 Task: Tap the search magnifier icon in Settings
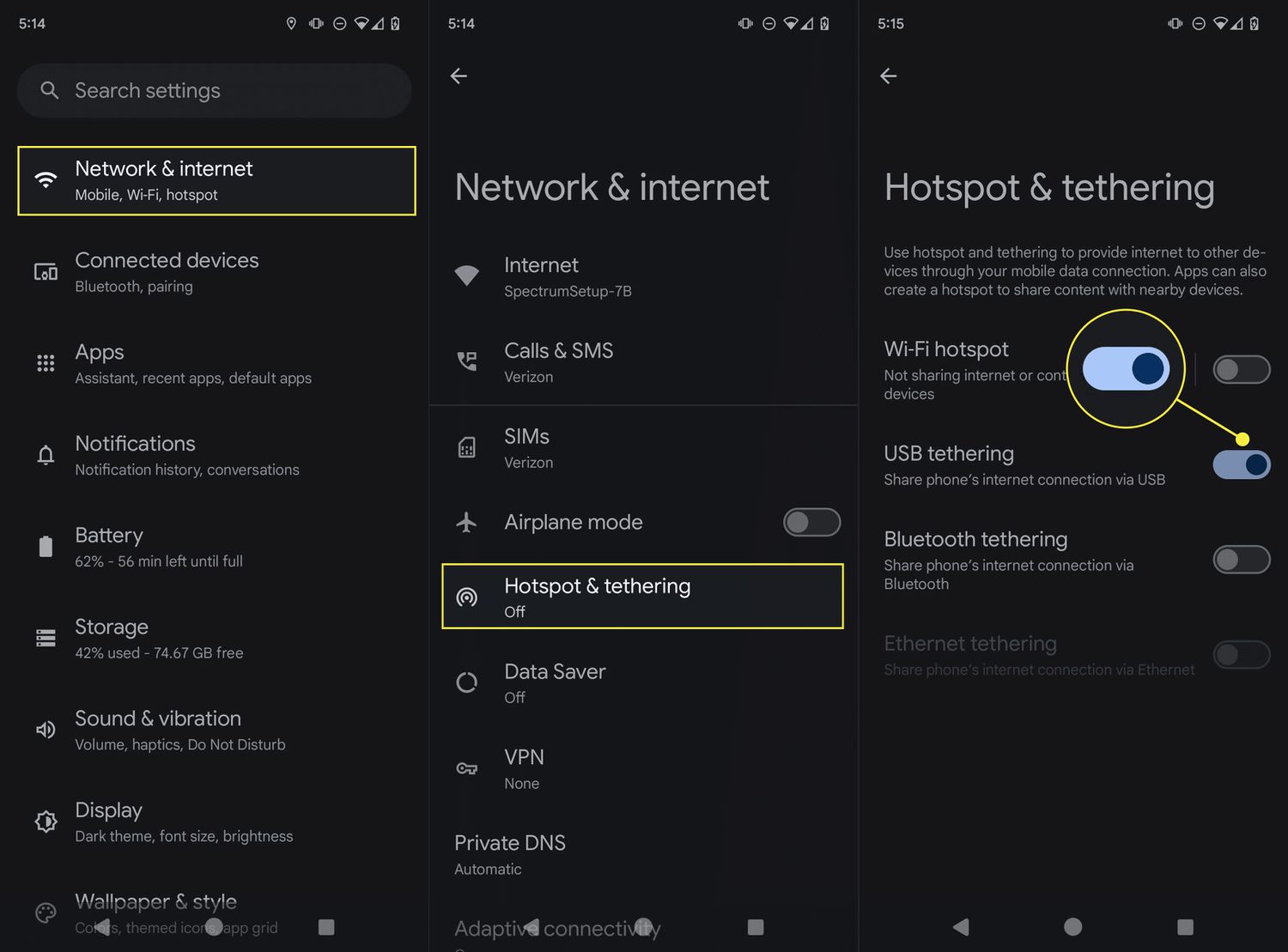click(x=50, y=90)
